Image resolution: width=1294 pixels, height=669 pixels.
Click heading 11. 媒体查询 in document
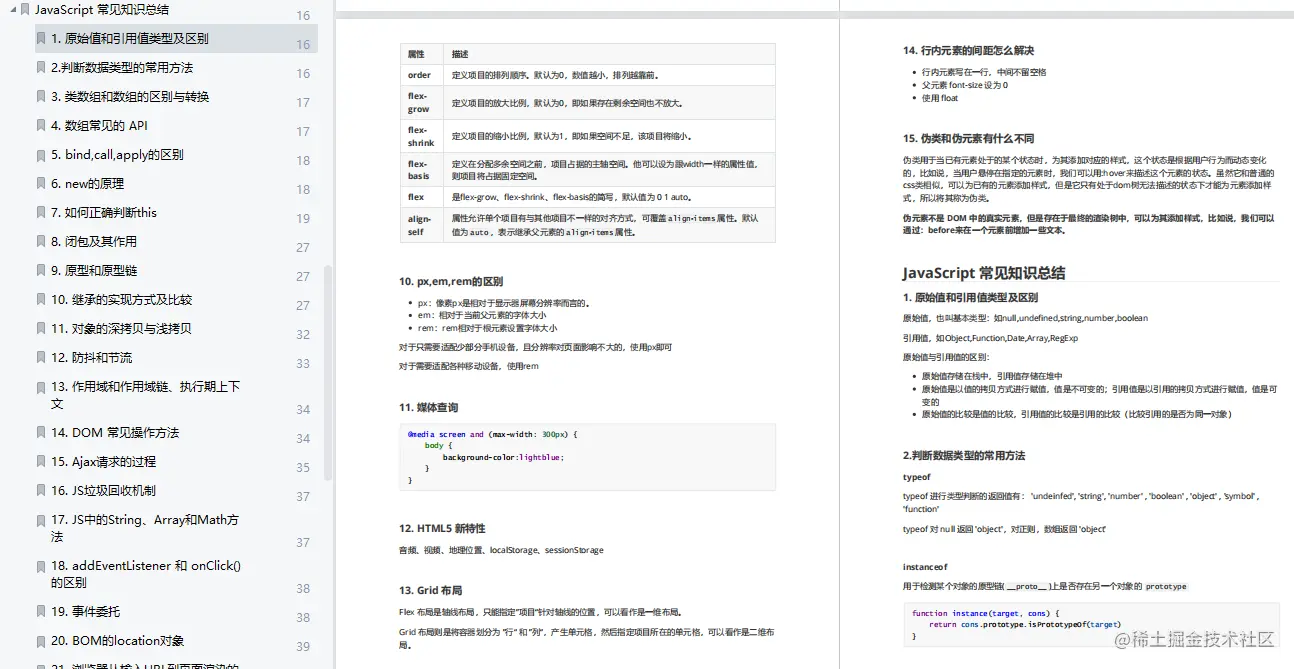429,408
